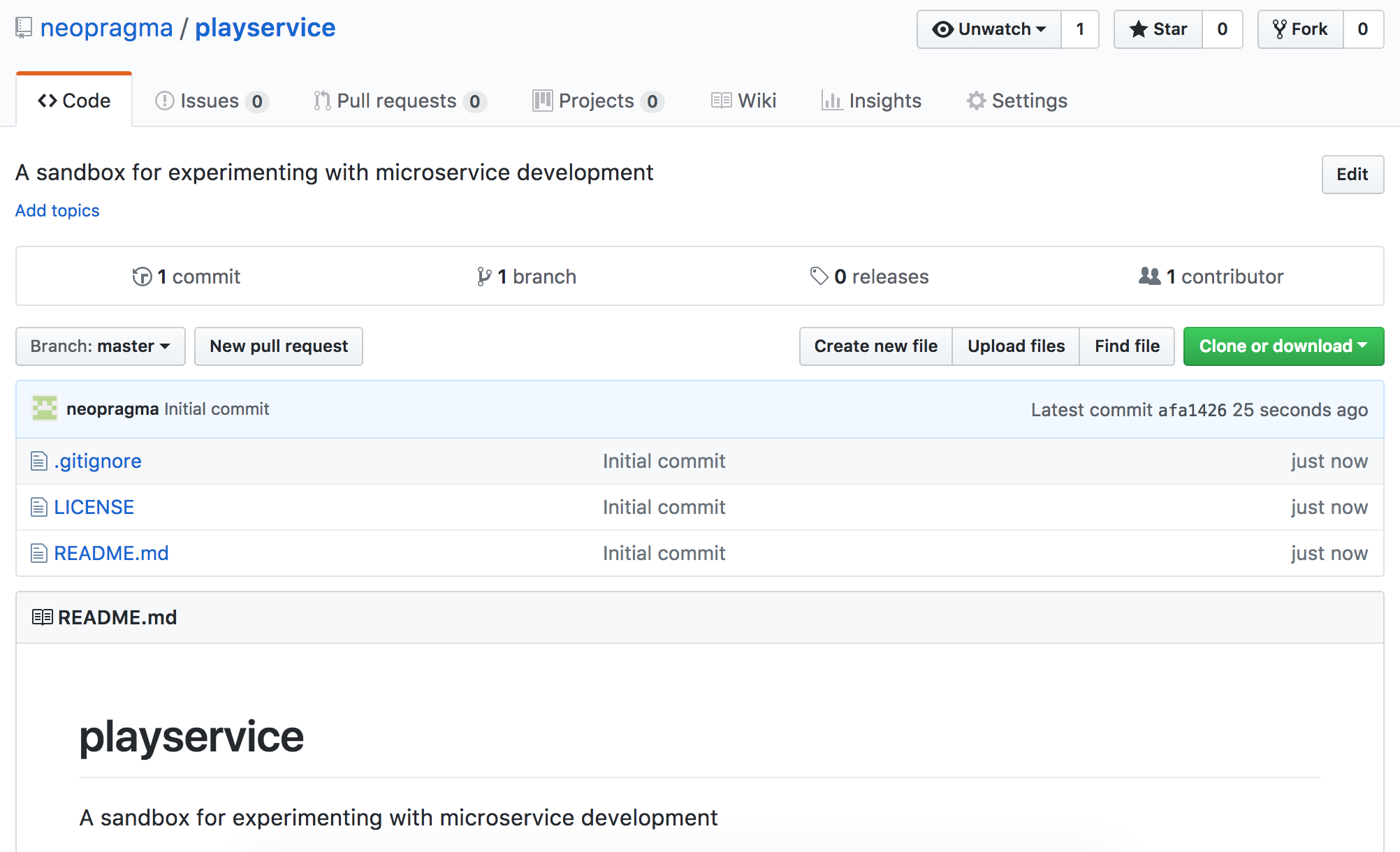
Task: Click the Pull requests icon
Action: 322,101
